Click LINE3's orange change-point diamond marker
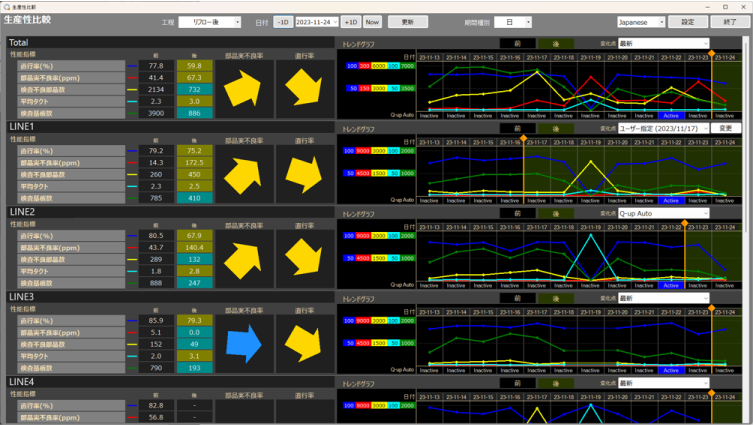This screenshot has height=425, width=753. click(x=712, y=308)
